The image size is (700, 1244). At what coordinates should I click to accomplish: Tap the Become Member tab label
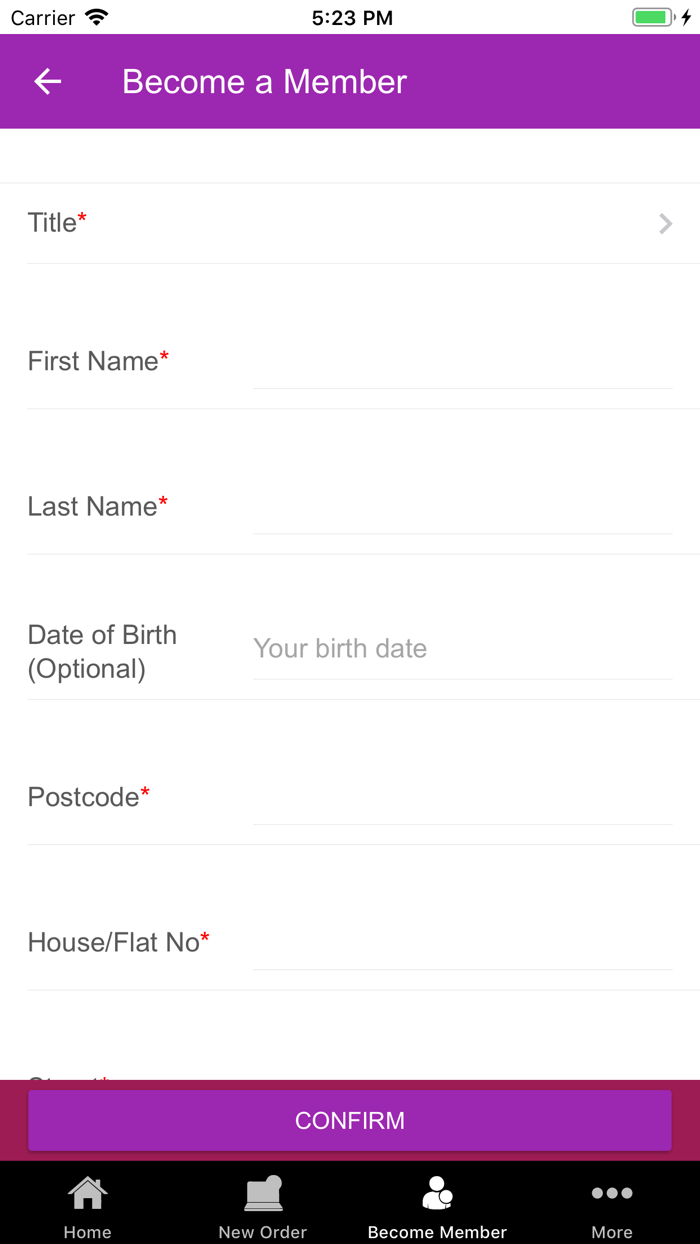click(x=437, y=1232)
